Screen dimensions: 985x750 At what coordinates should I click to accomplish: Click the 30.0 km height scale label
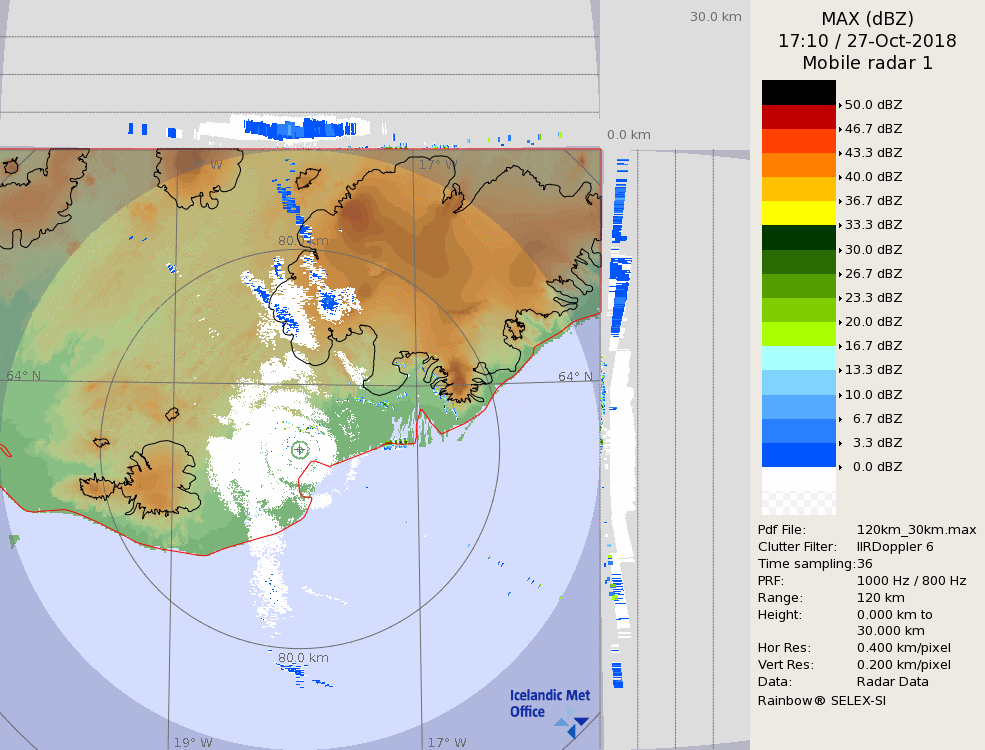[x=715, y=16]
